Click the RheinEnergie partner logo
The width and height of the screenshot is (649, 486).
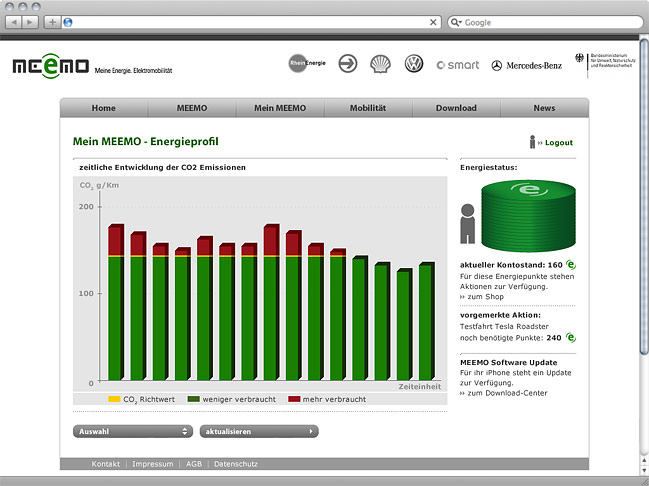tap(305, 63)
